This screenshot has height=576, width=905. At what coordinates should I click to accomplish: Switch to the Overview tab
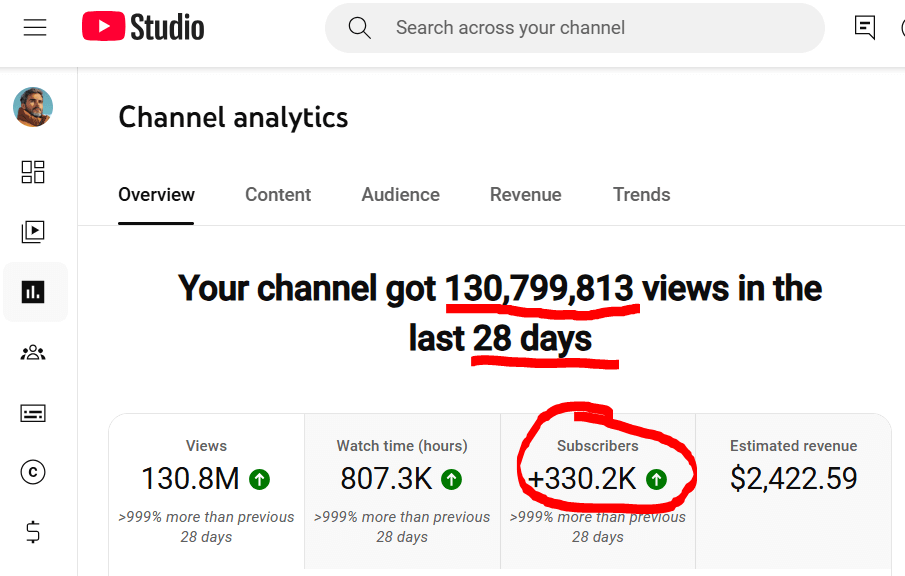coord(156,195)
